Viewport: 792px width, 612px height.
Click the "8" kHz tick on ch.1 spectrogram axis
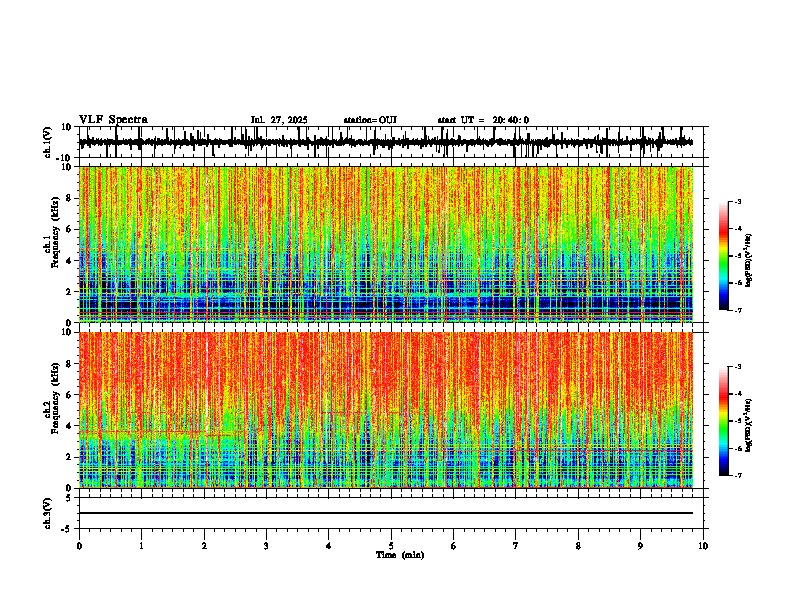(x=70, y=198)
